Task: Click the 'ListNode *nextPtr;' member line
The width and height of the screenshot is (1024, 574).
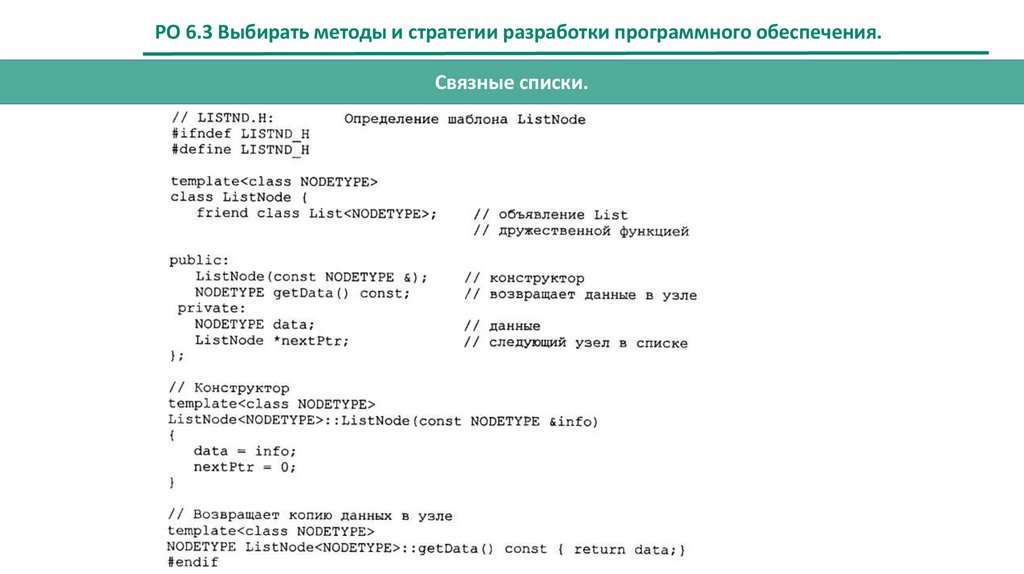Action: click(272, 341)
